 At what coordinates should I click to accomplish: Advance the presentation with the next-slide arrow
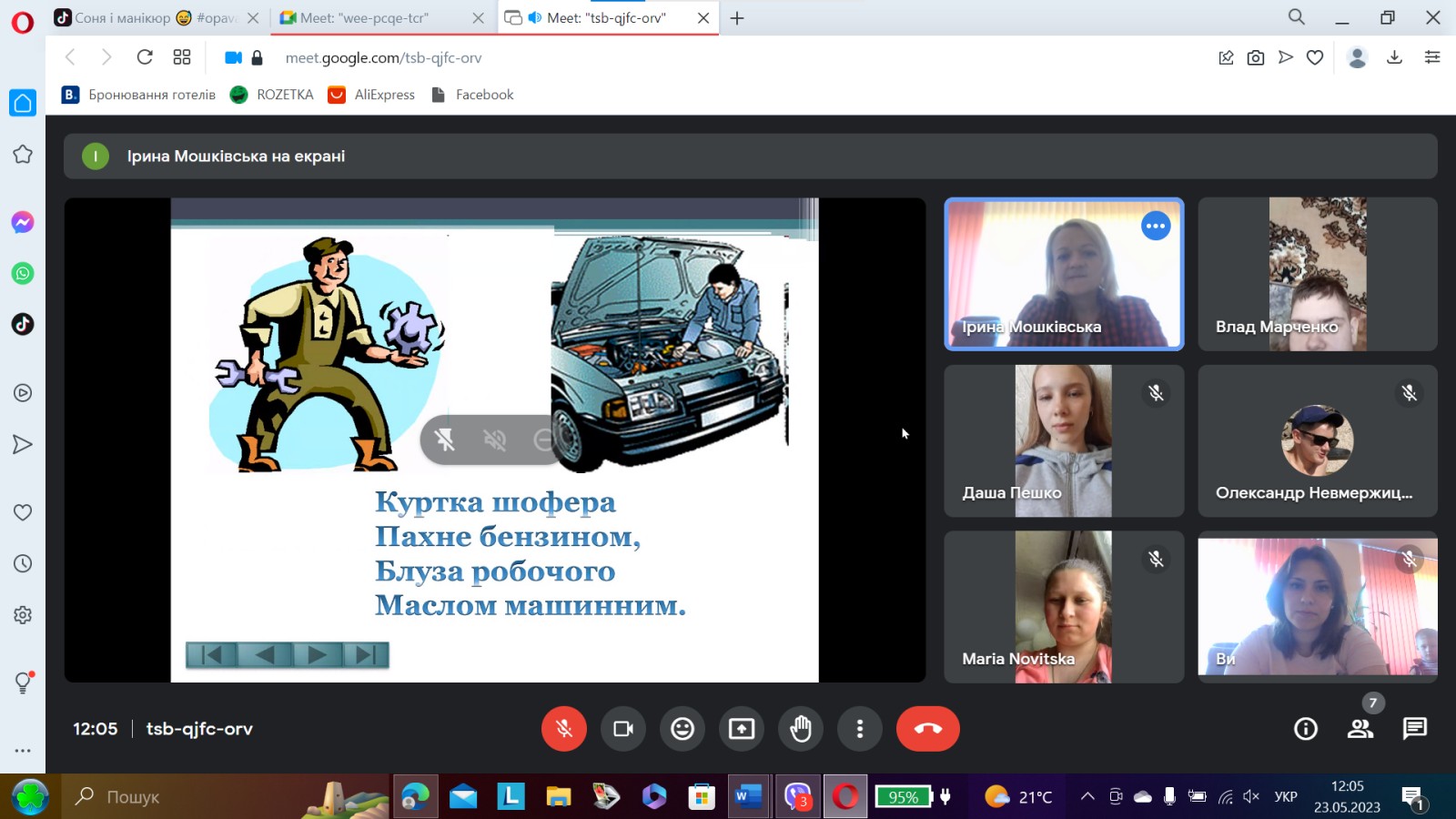[317, 654]
